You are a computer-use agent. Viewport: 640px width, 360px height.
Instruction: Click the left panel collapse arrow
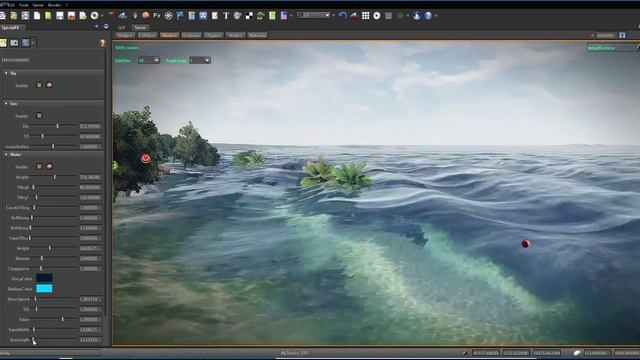(x=96, y=27)
